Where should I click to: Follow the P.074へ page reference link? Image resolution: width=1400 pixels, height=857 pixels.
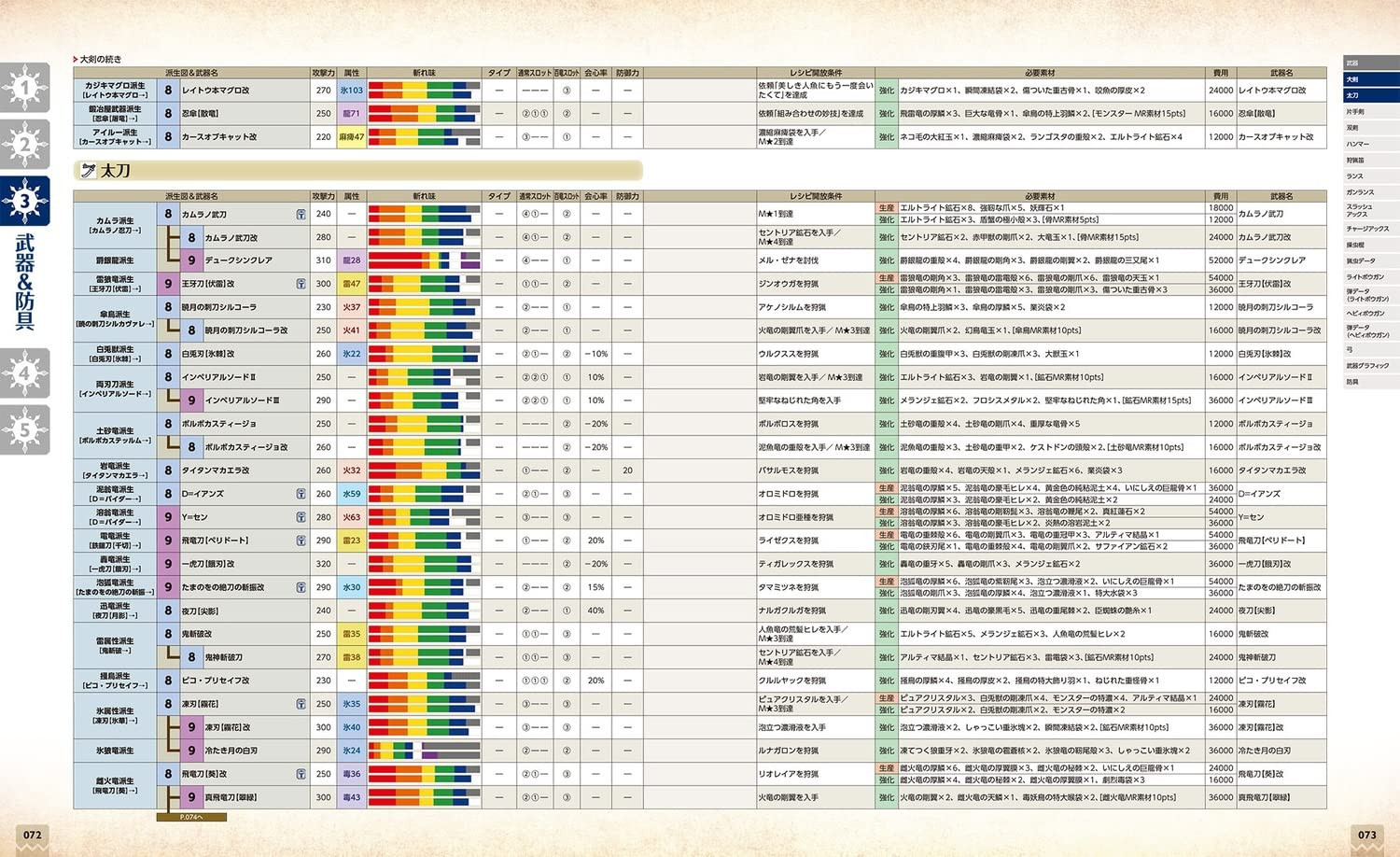point(191,817)
